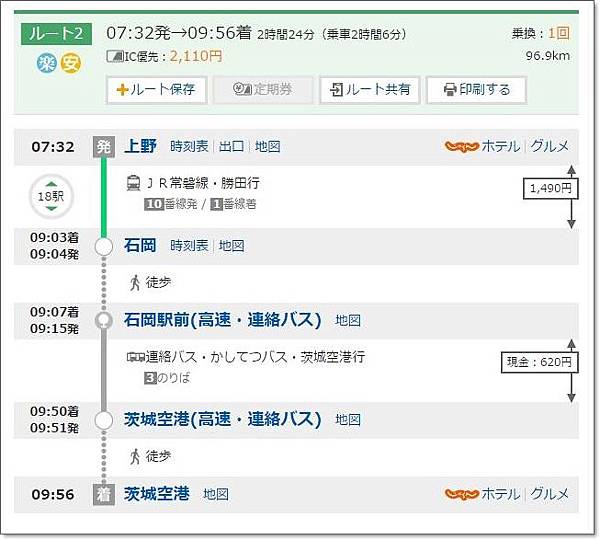Open 地図 for 上野
Viewport: 600px width, 540px height.
tap(267, 147)
